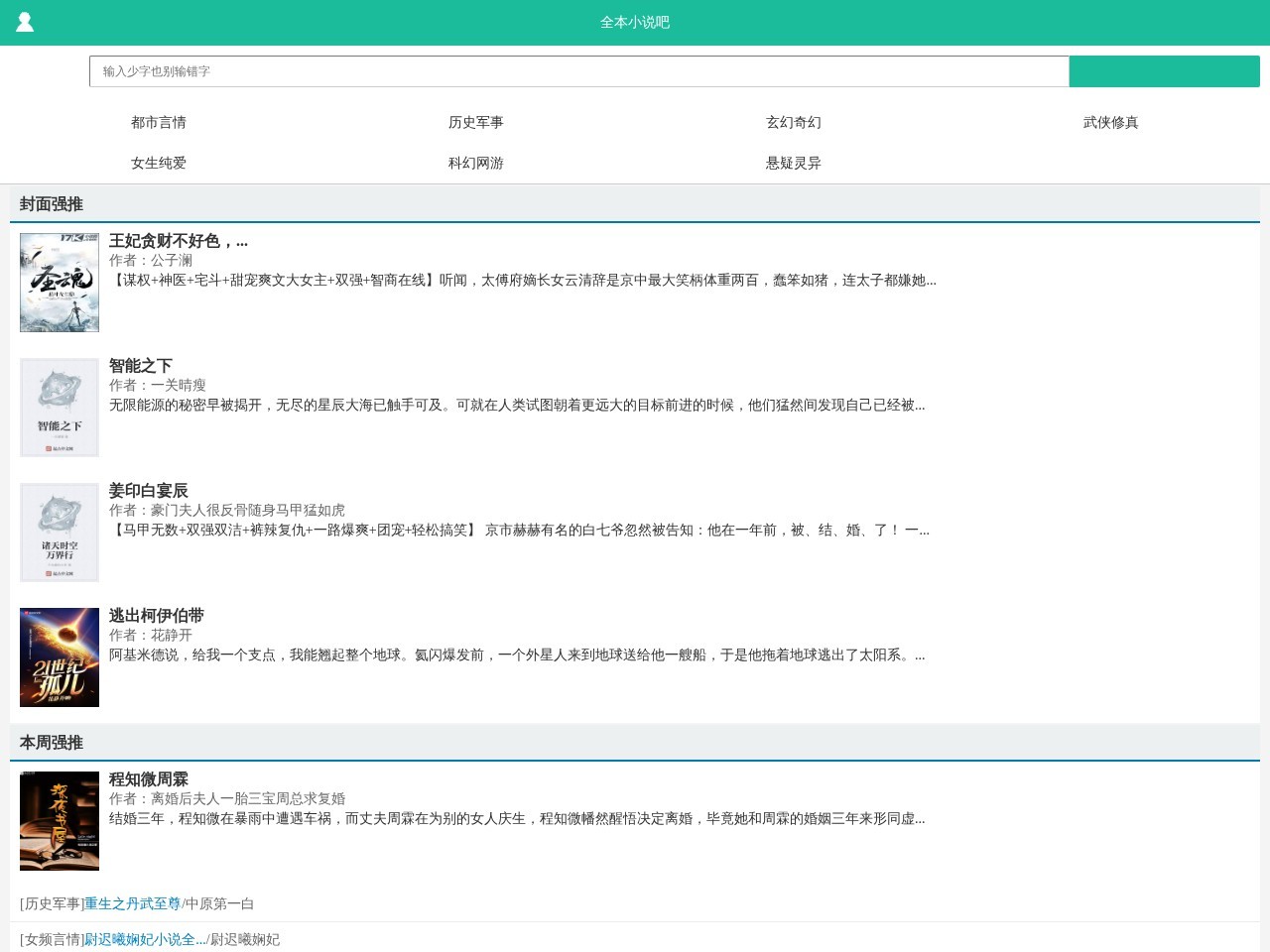Click author line 作者：公子澜
1270x952 pixels.
point(151,260)
